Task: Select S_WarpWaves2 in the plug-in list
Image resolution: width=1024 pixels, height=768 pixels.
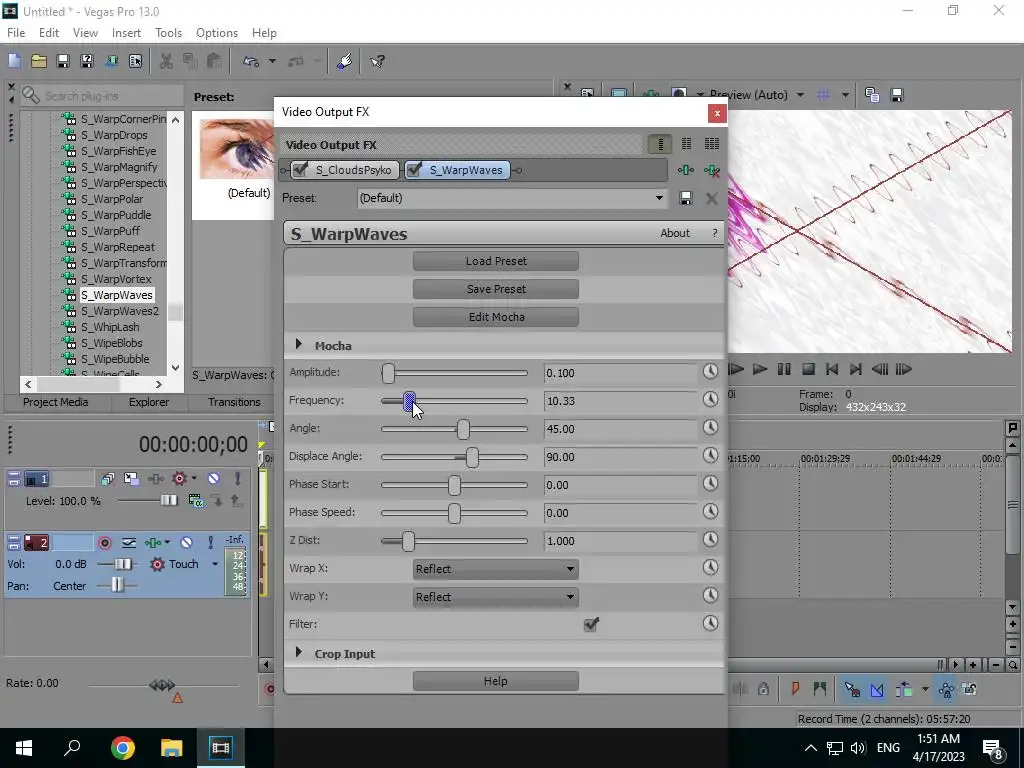Action: pos(120,311)
